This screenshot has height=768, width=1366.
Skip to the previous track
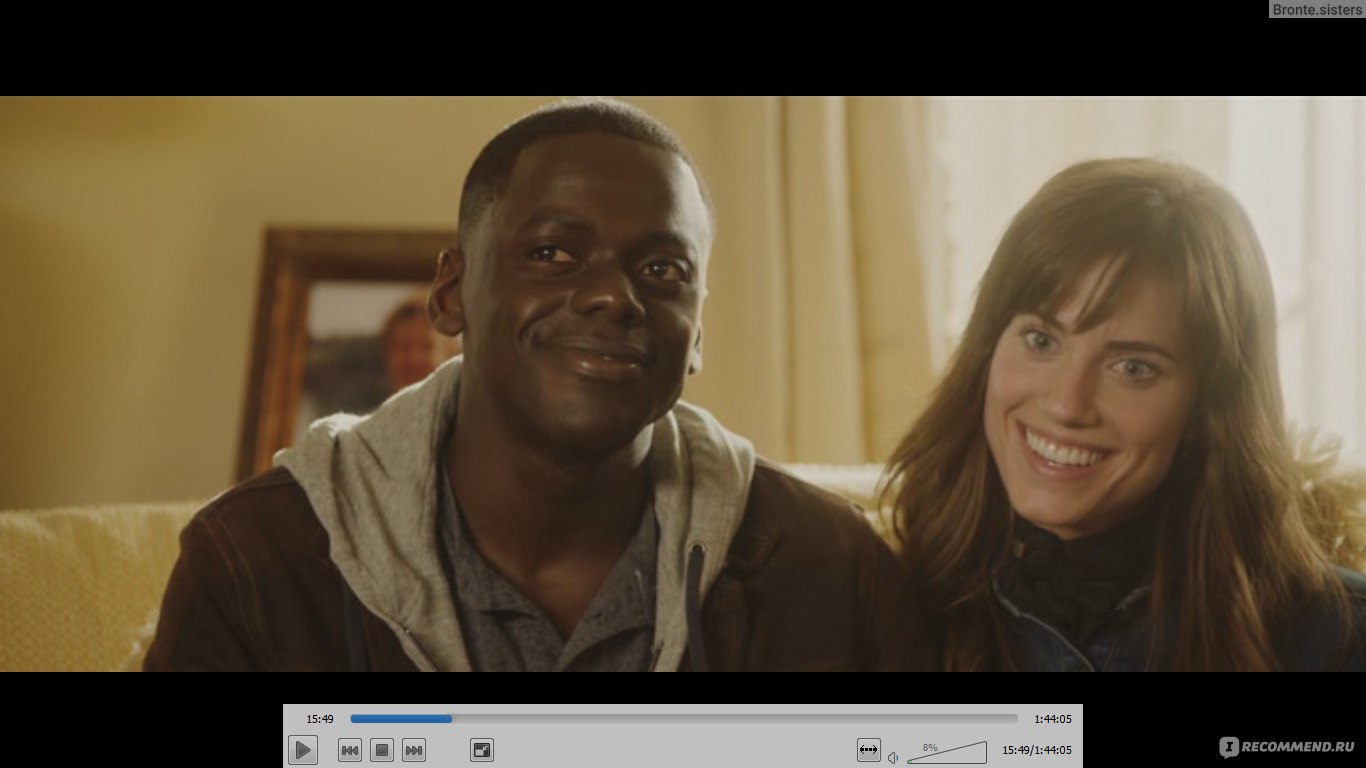point(350,750)
